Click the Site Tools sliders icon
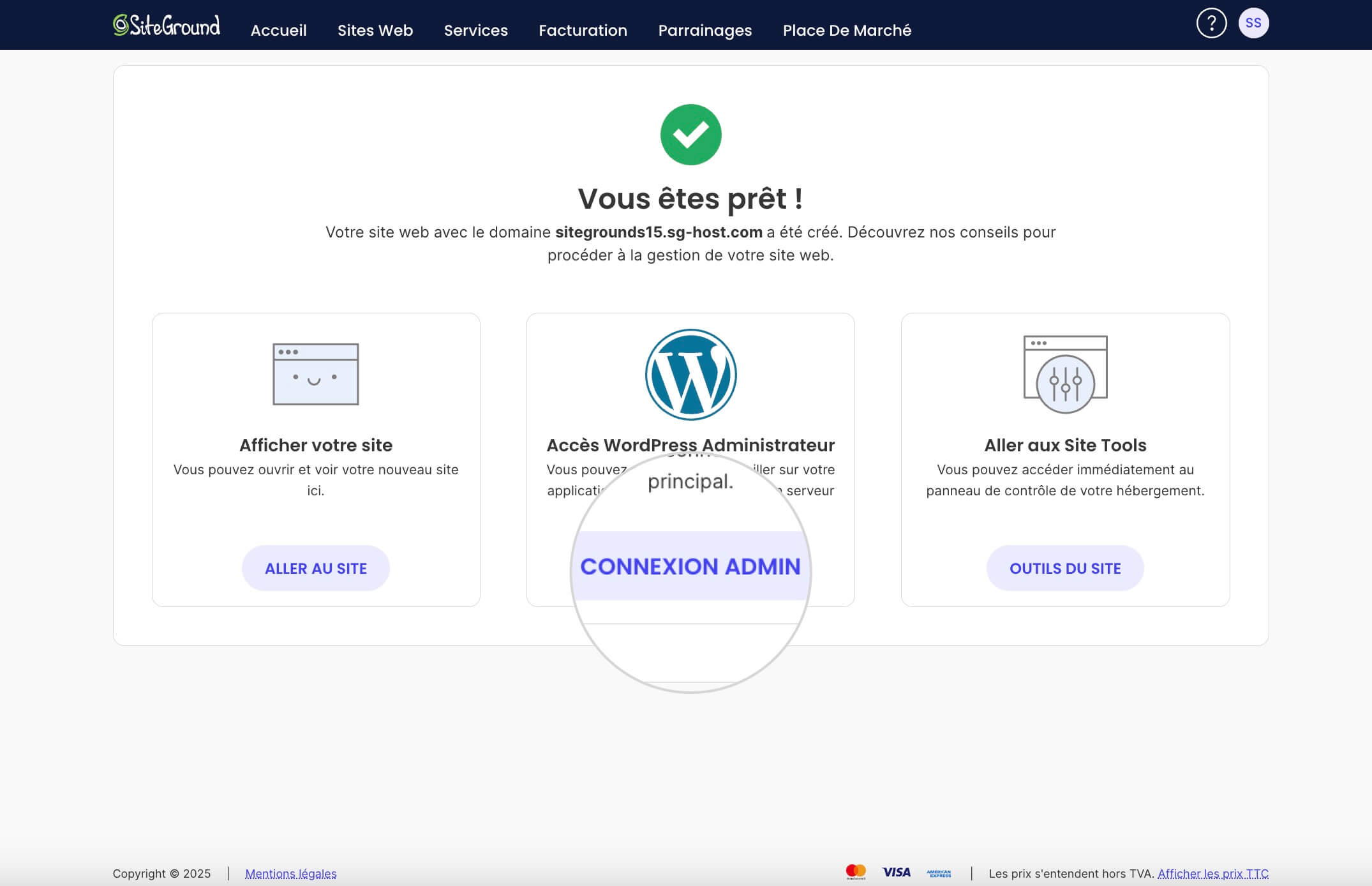 (1065, 374)
